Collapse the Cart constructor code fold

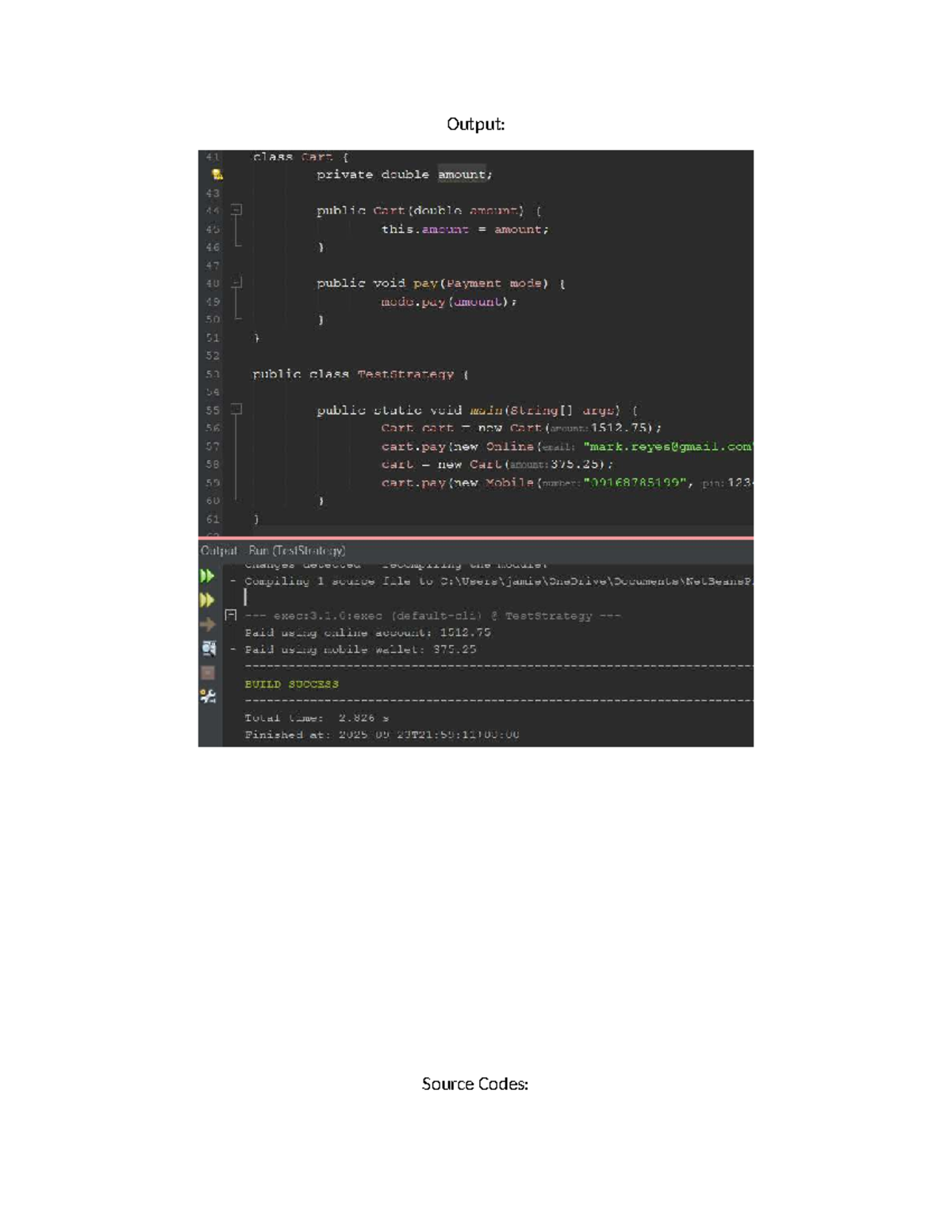click(236, 210)
